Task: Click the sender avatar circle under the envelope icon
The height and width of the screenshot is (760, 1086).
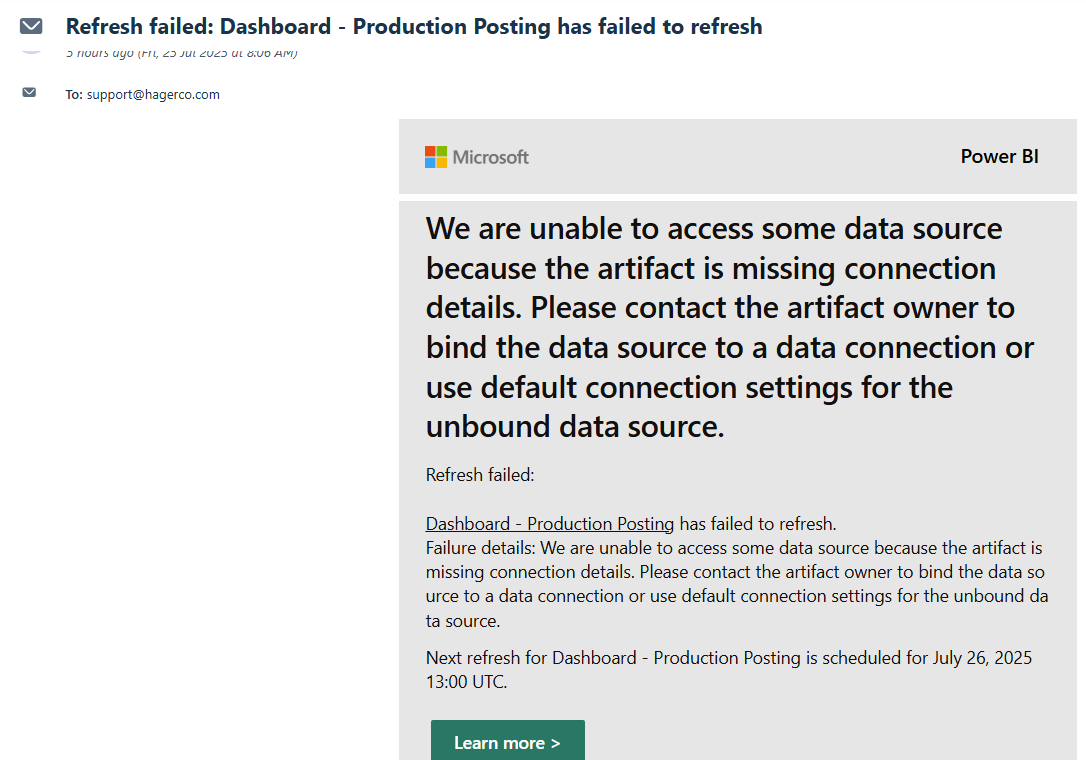Action: pyautogui.click(x=31, y=51)
